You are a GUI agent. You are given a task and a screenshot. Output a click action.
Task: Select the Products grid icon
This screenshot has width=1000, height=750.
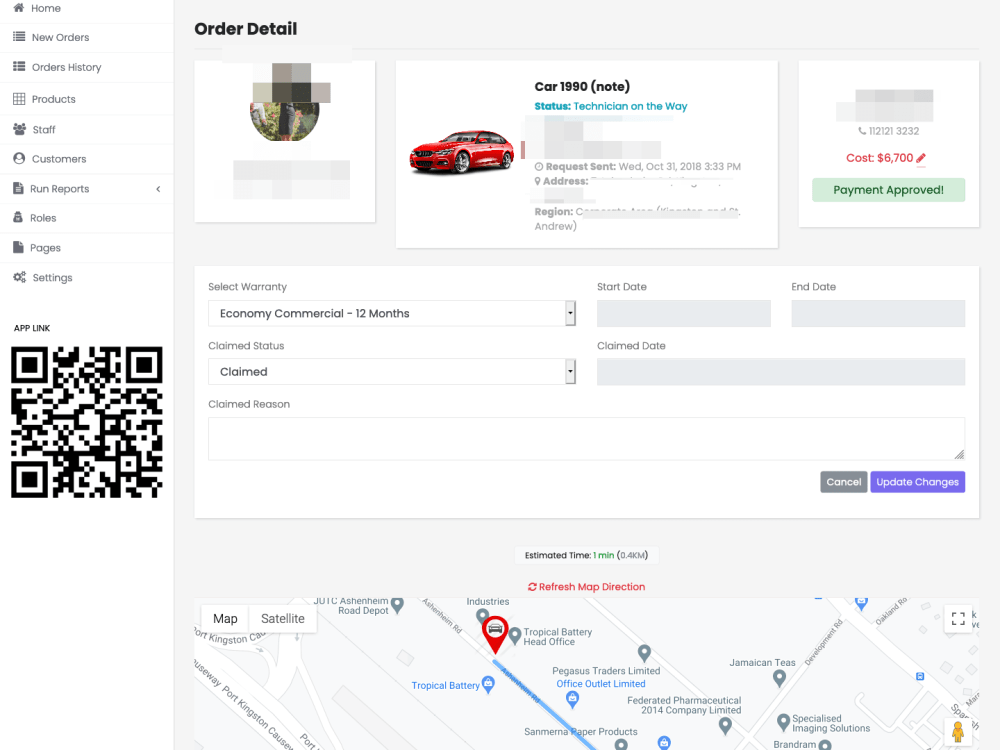coord(21,98)
